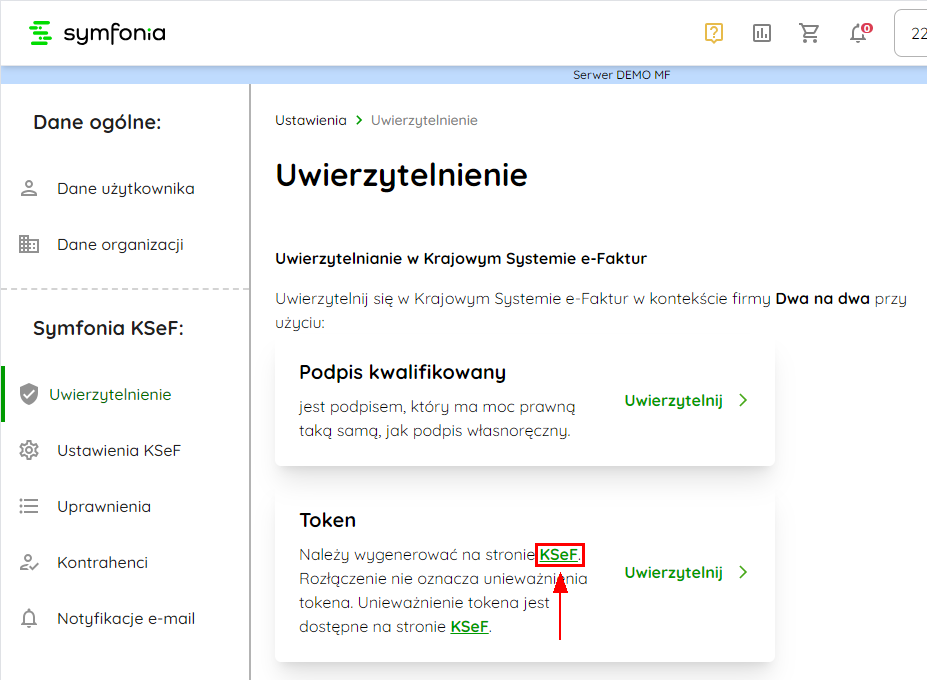Screen dimensions: 927x680
Task: Show notifications via bell icon
Action: click(858, 34)
